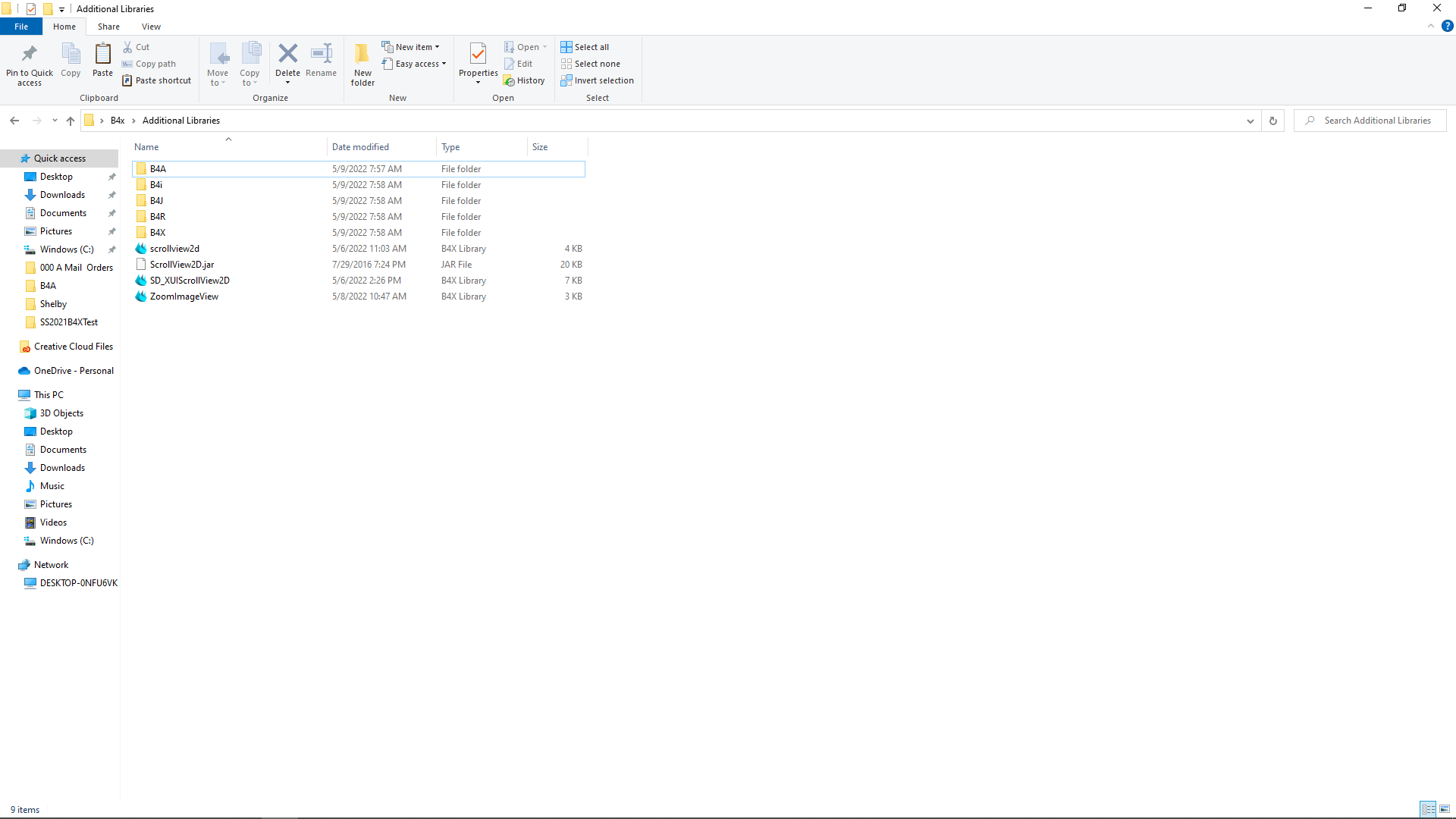The width and height of the screenshot is (1456, 819).
Task: Open the View ribbon tab
Action: click(x=151, y=27)
